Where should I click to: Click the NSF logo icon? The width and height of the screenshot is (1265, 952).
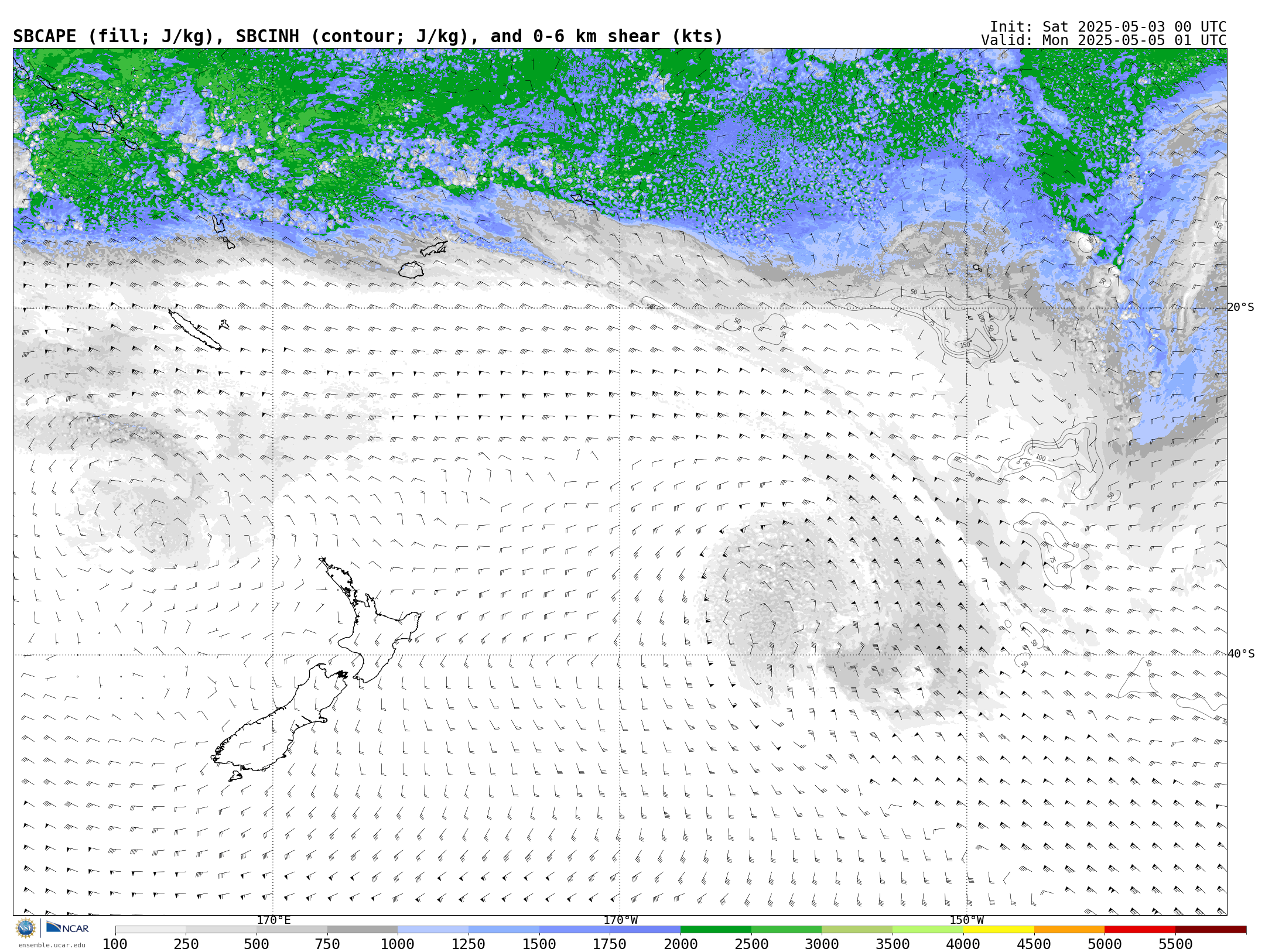pos(26,928)
